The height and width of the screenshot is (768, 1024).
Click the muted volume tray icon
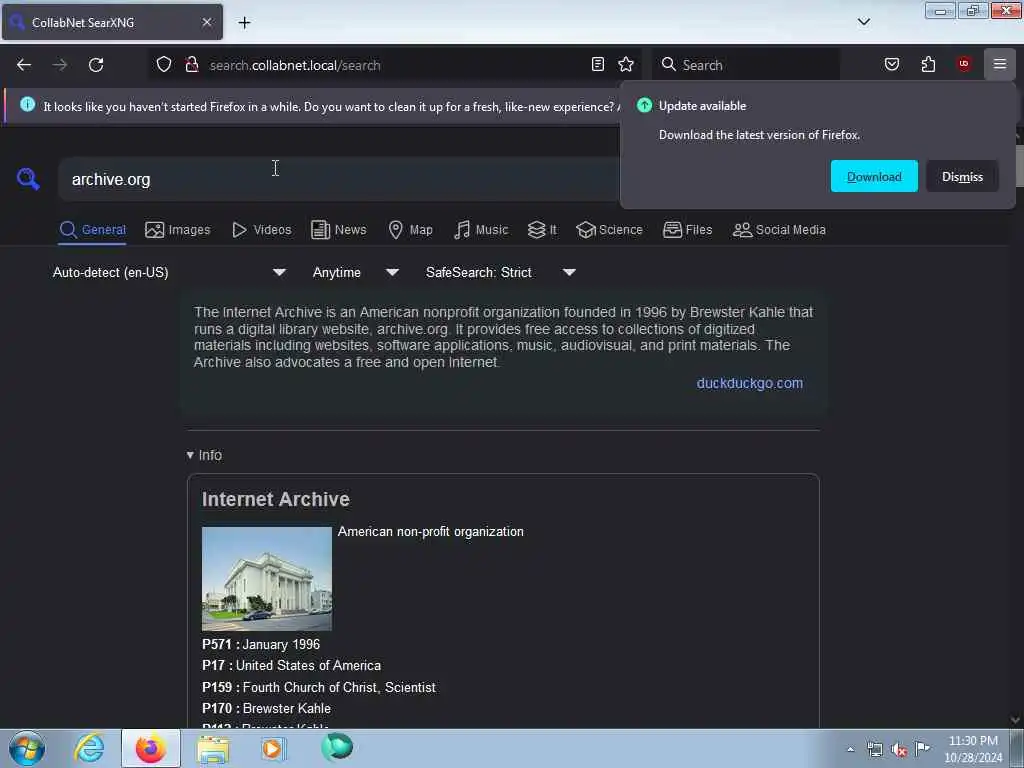pos(899,750)
